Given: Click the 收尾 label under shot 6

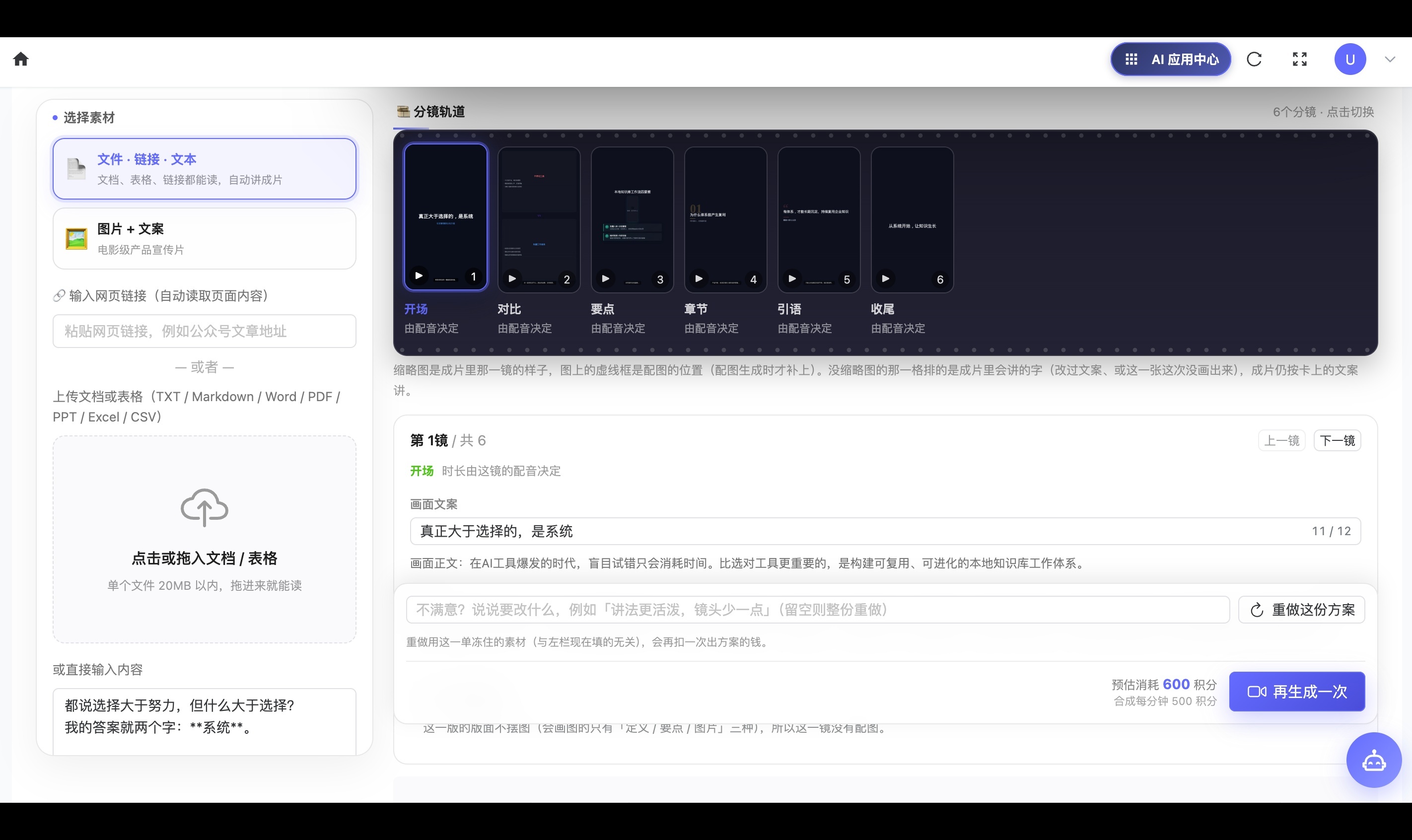Looking at the screenshot, I should (883, 309).
